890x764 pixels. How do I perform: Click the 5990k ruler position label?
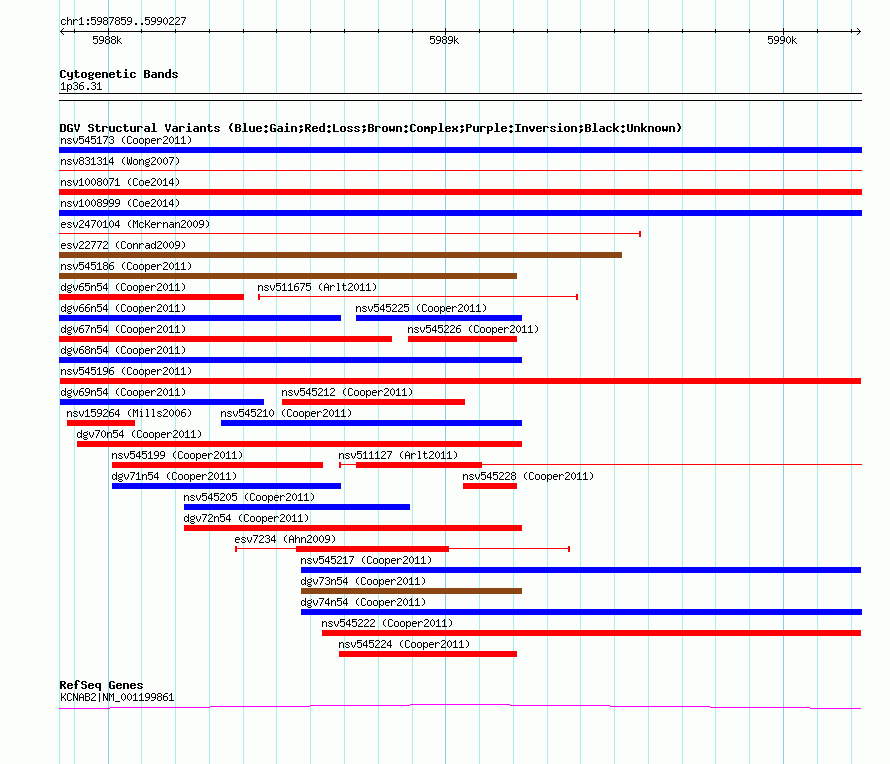[x=782, y=40]
